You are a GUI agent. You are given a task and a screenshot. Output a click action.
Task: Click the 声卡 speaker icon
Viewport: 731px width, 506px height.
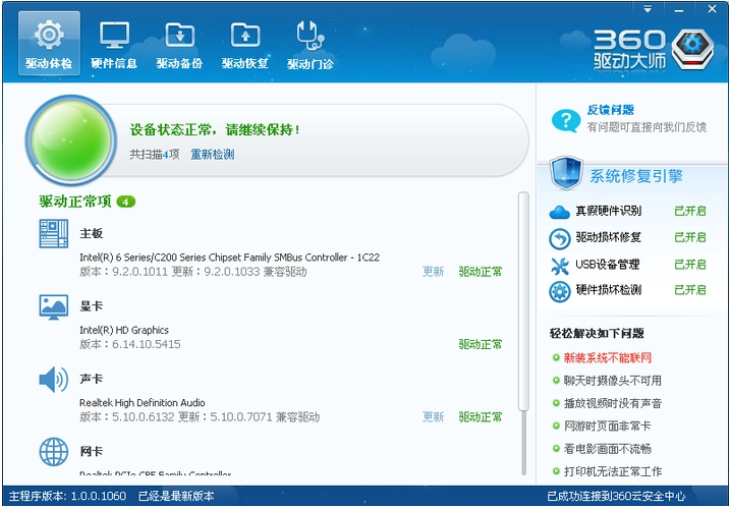tap(54, 379)
